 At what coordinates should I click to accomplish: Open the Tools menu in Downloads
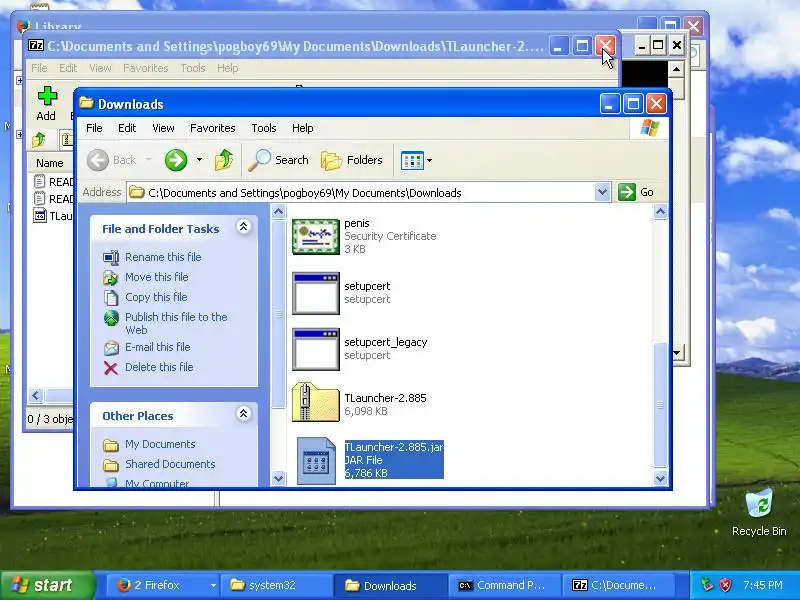click(x=263, y=128)
